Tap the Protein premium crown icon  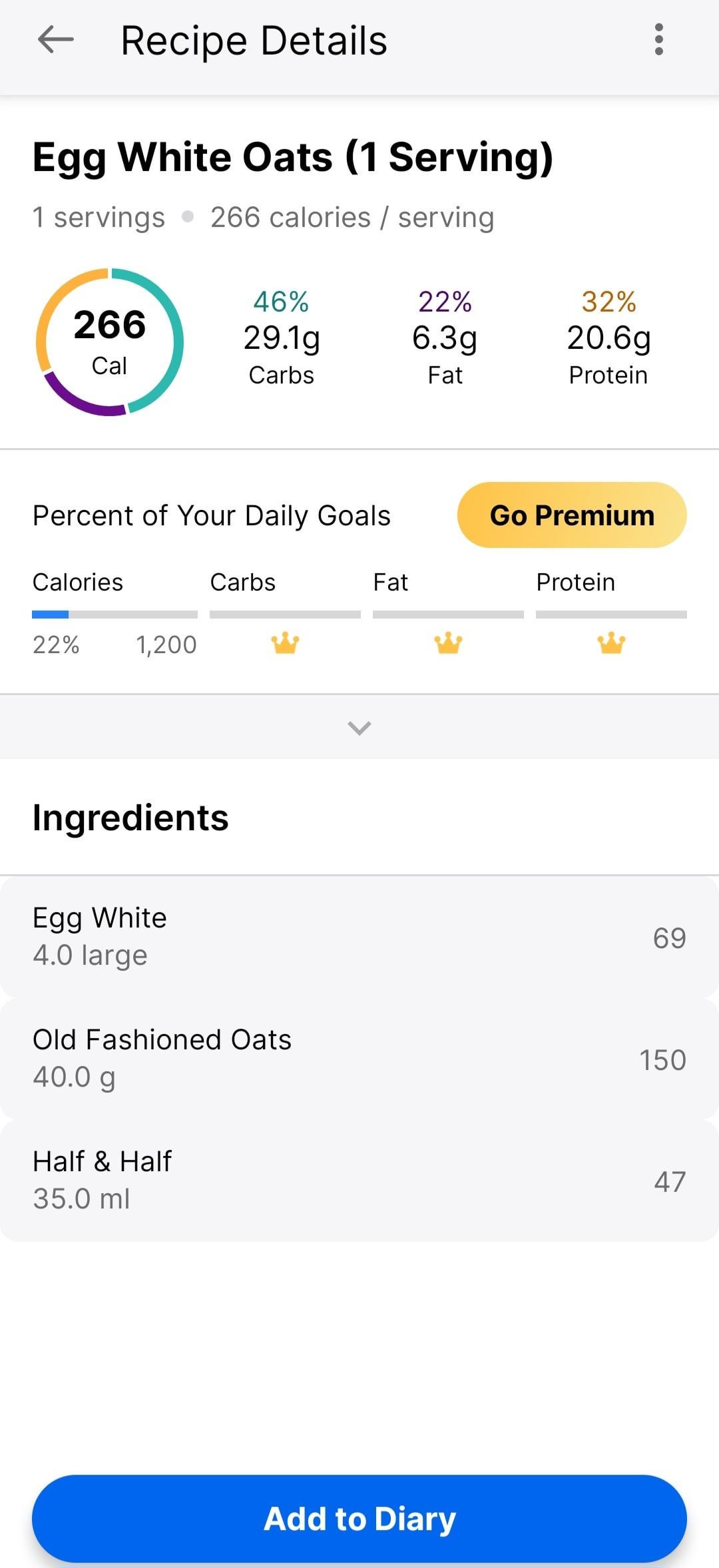[x=611, y=643]
